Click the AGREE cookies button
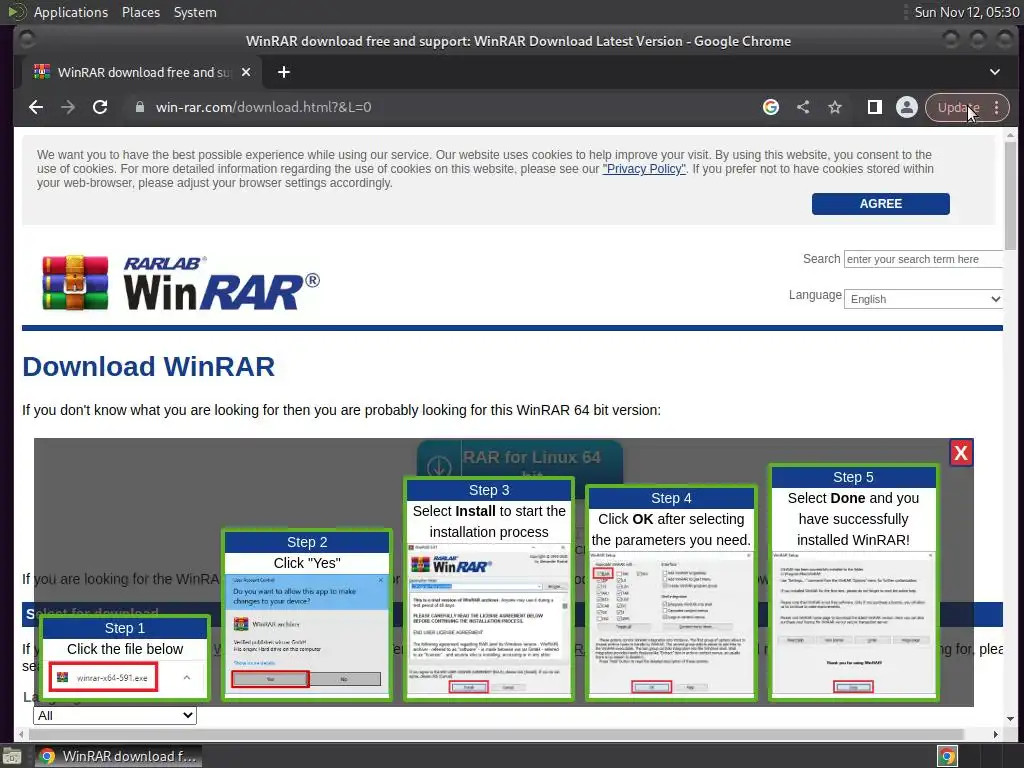The image size is (1024, 768). tap(880, 204)
